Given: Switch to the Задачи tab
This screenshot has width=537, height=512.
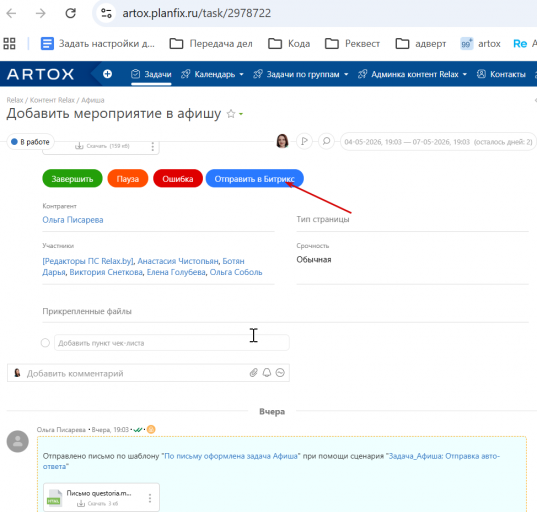Looking at the screenshot, I should 151,74.
